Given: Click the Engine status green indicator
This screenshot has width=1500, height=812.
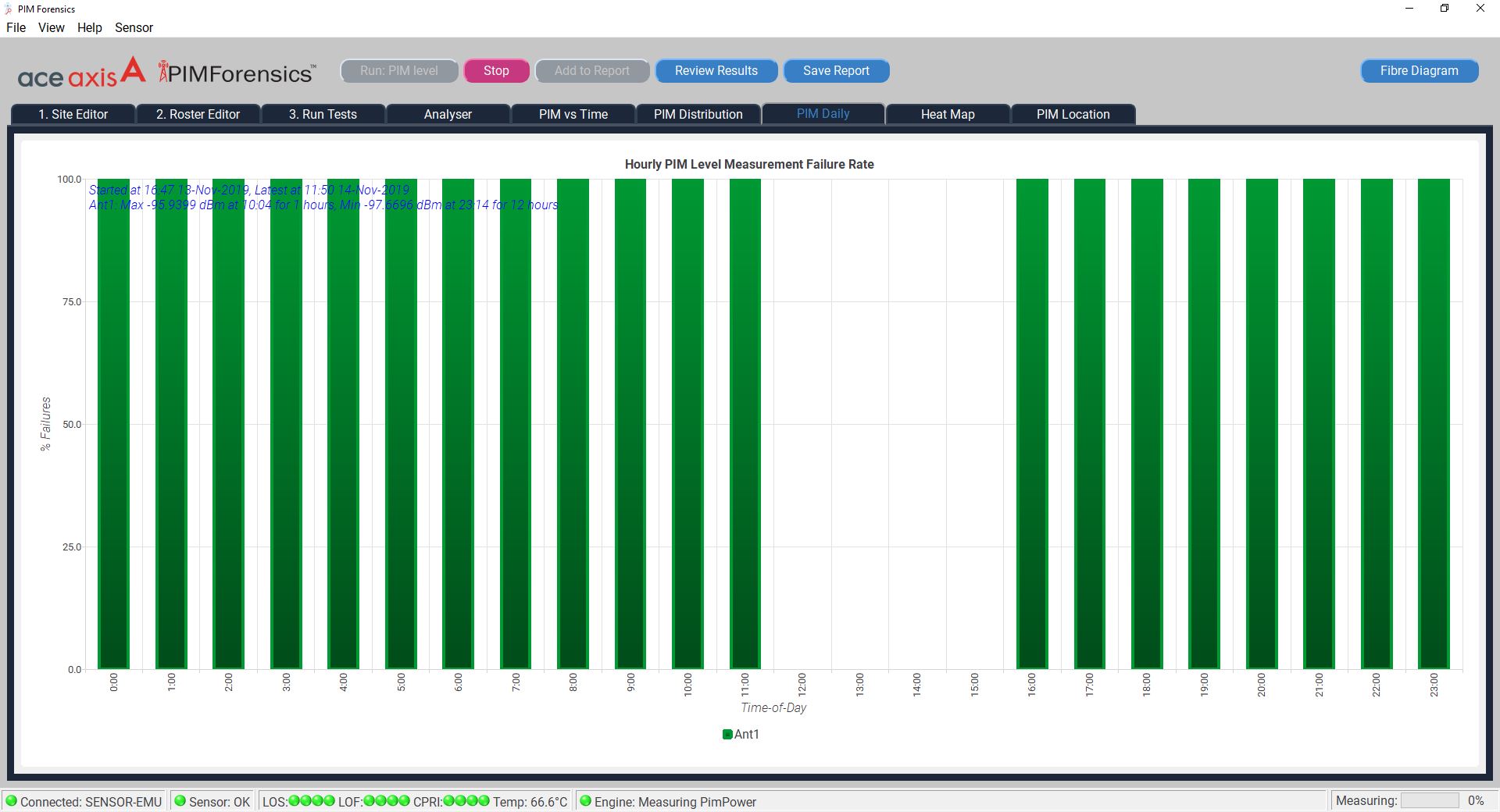Looking at the screenshot, I should (x=585, y=801).
